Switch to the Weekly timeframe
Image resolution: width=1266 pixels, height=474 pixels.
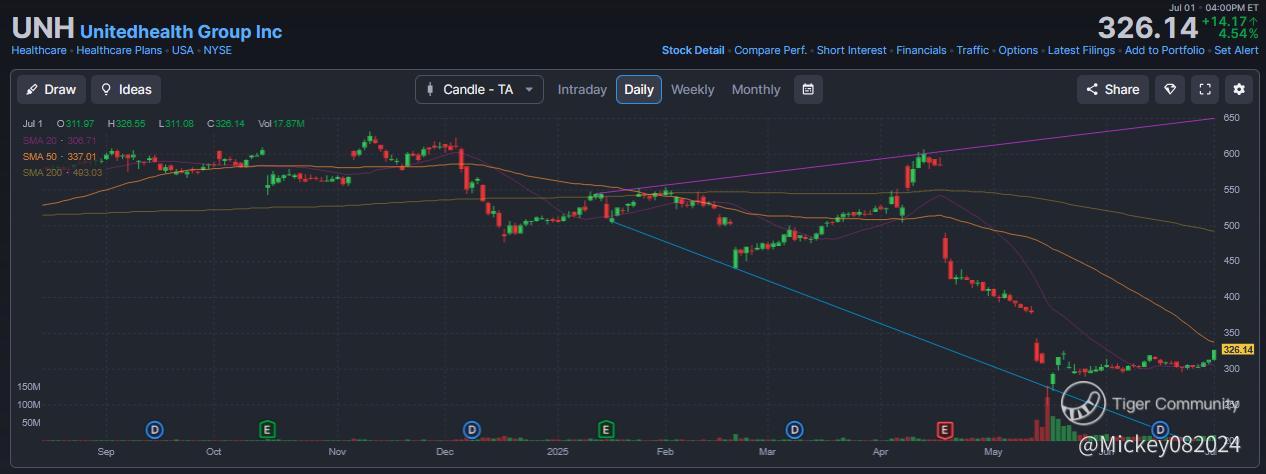click(x=692, y=89)
